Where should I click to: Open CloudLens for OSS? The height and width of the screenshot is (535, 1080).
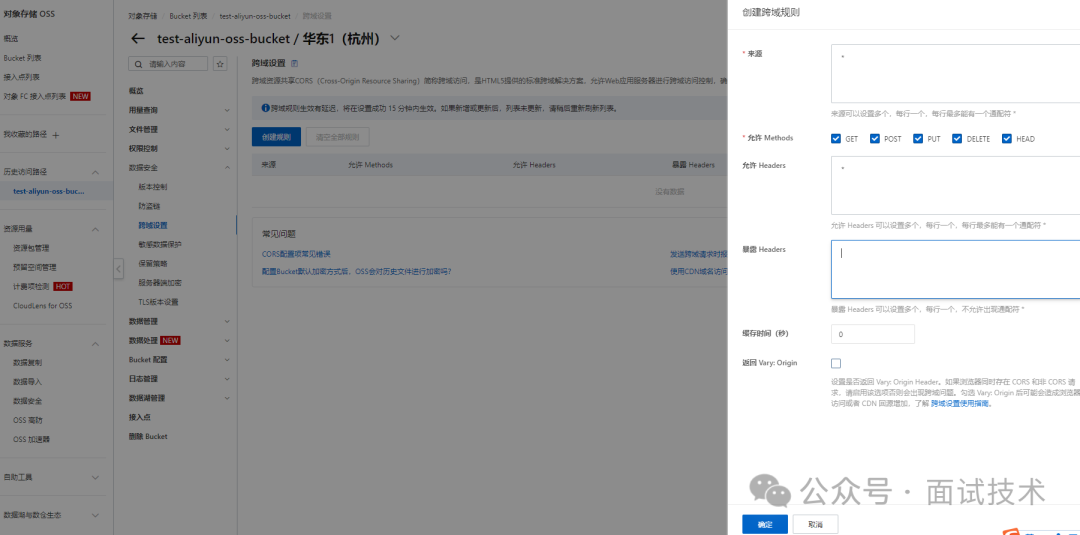point(42,306)
